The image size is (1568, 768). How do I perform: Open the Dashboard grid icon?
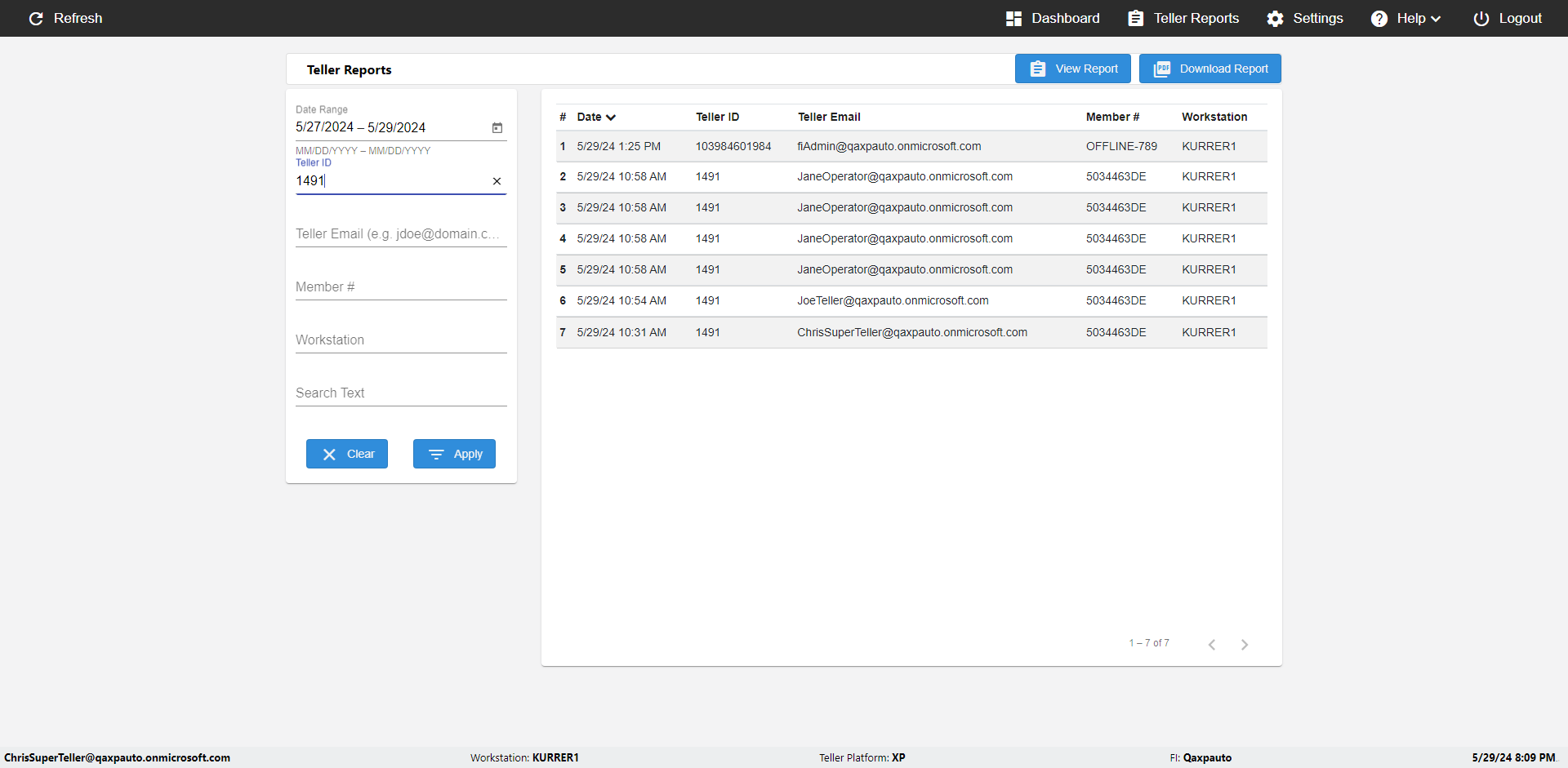[x=1013, y=19]
